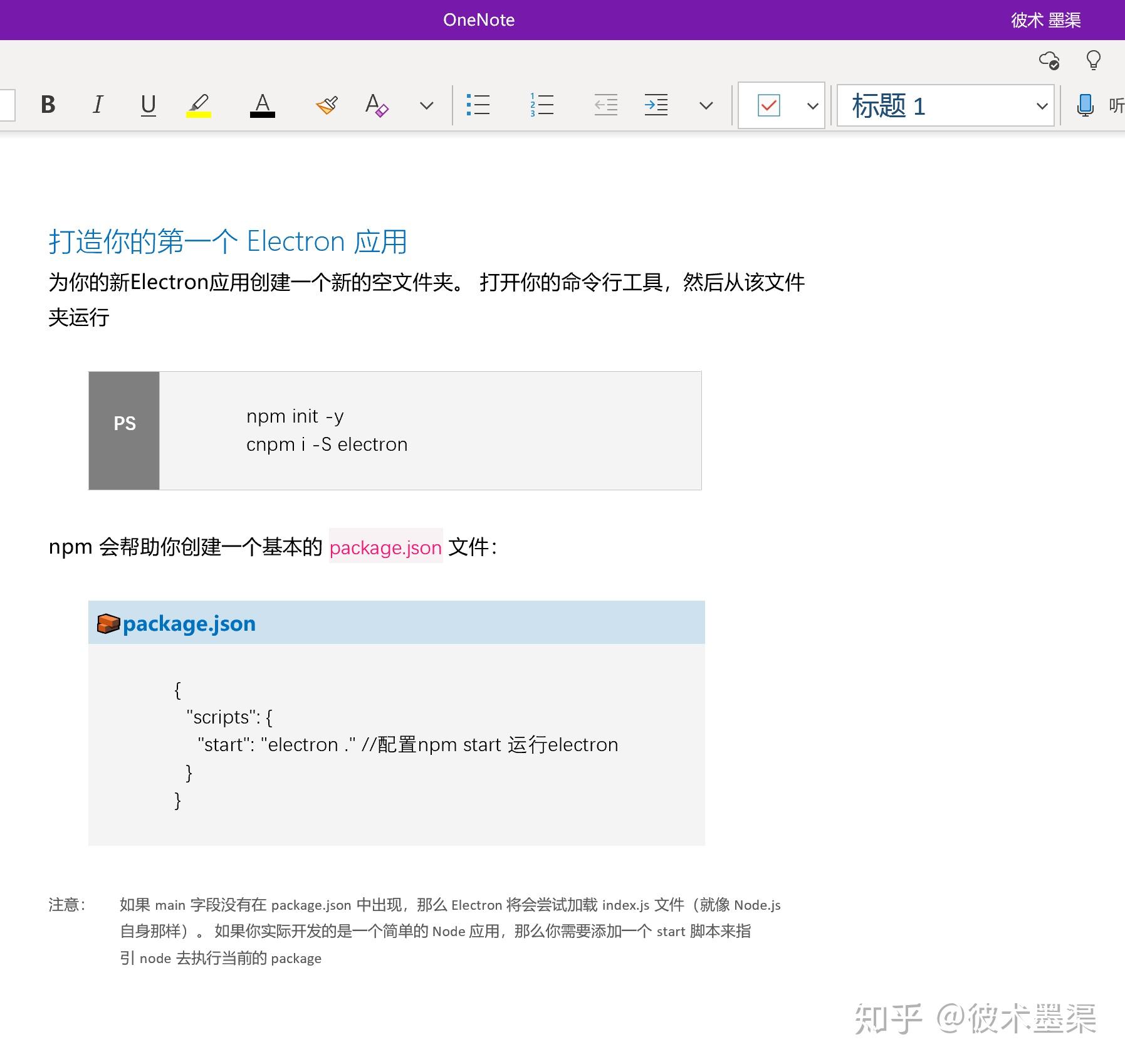
Task: Apply italic formatting
Action: [x=98, y=105]
